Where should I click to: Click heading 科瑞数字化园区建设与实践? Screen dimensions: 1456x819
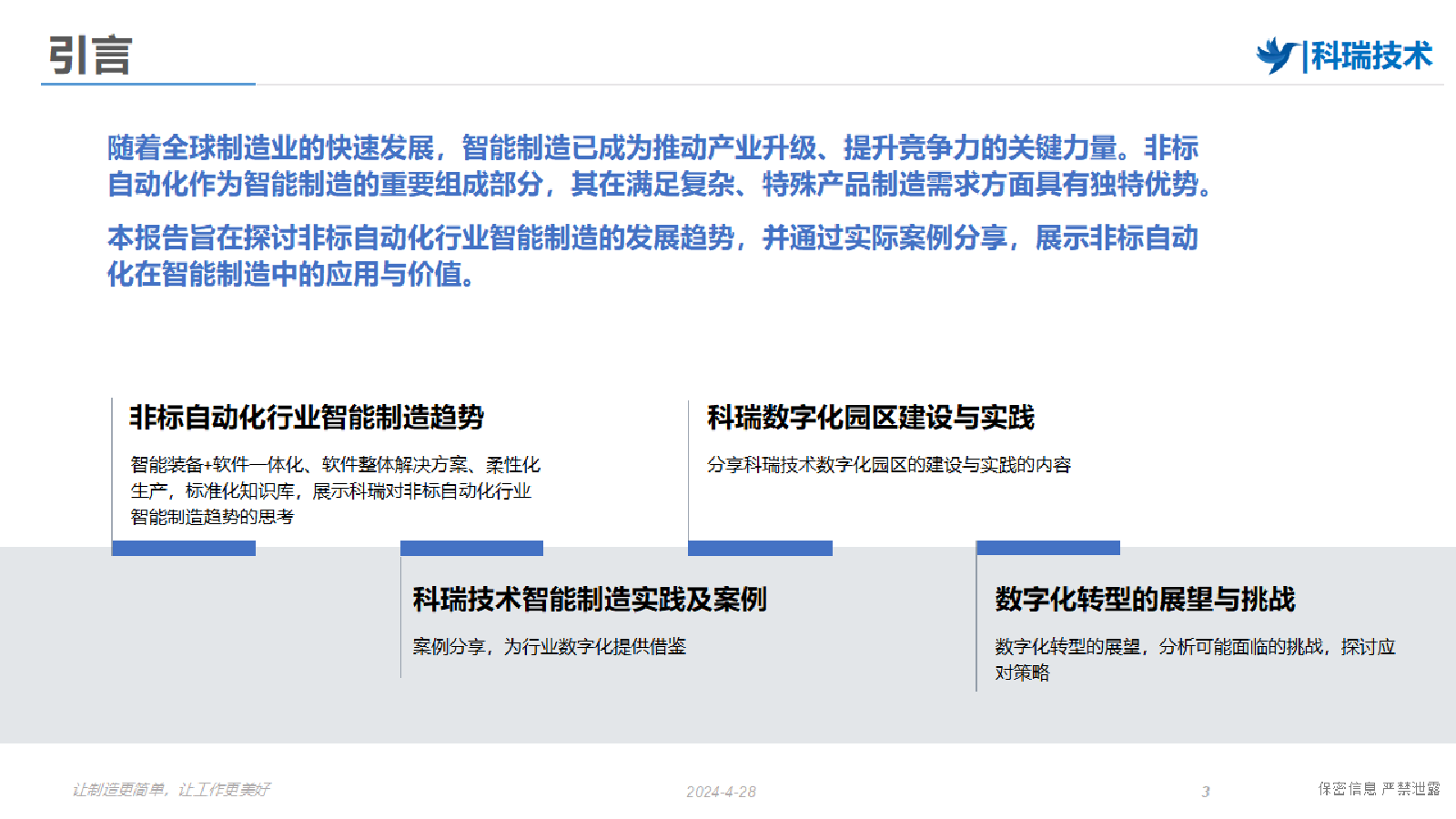pyautogui.click(x=871, y=418)
